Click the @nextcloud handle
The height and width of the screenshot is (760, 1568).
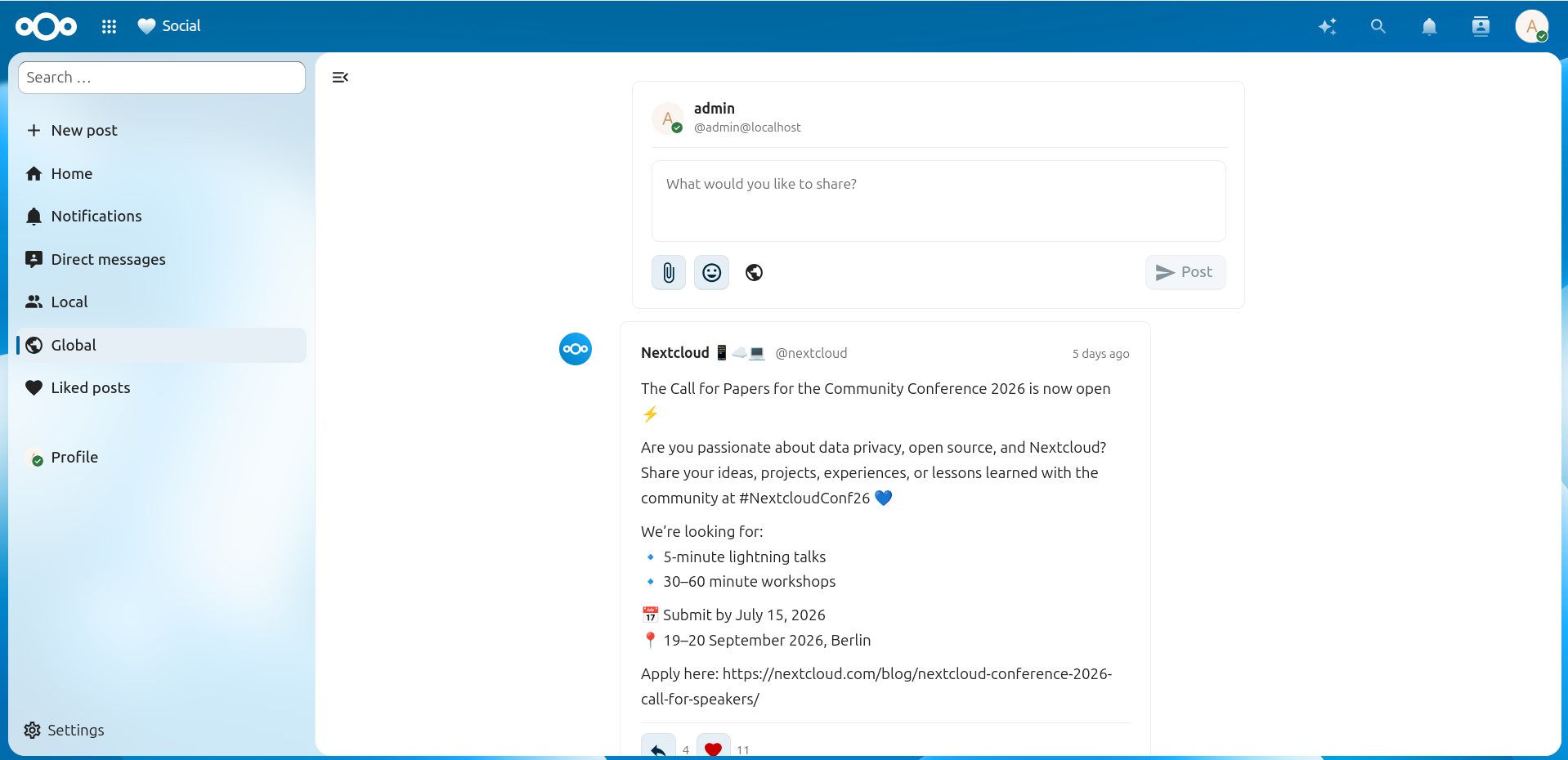click(811, 353)
